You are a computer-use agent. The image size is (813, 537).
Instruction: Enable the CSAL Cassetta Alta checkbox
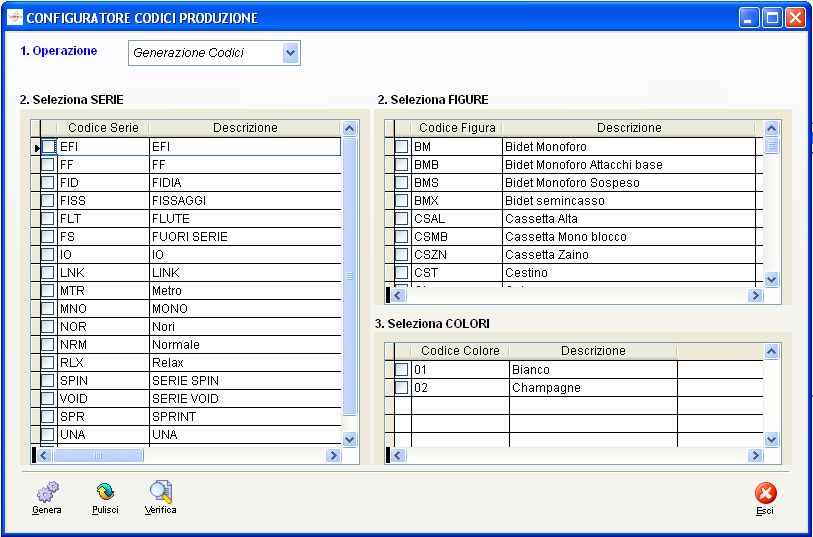pyautogui.click(x=402, y=219)
